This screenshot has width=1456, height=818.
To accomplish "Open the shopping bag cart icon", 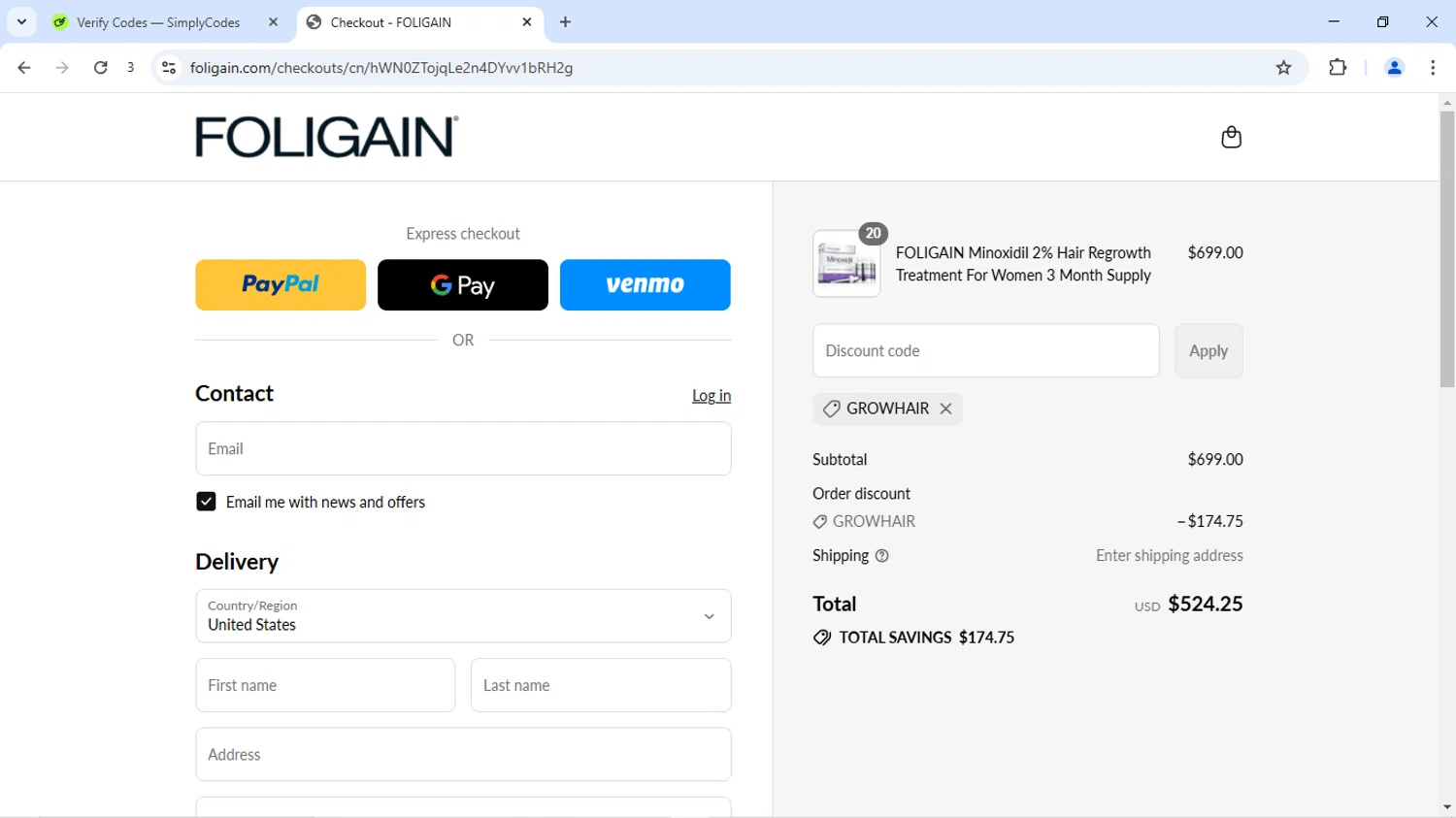I will pyautogui.click(x=1231, y=137).
